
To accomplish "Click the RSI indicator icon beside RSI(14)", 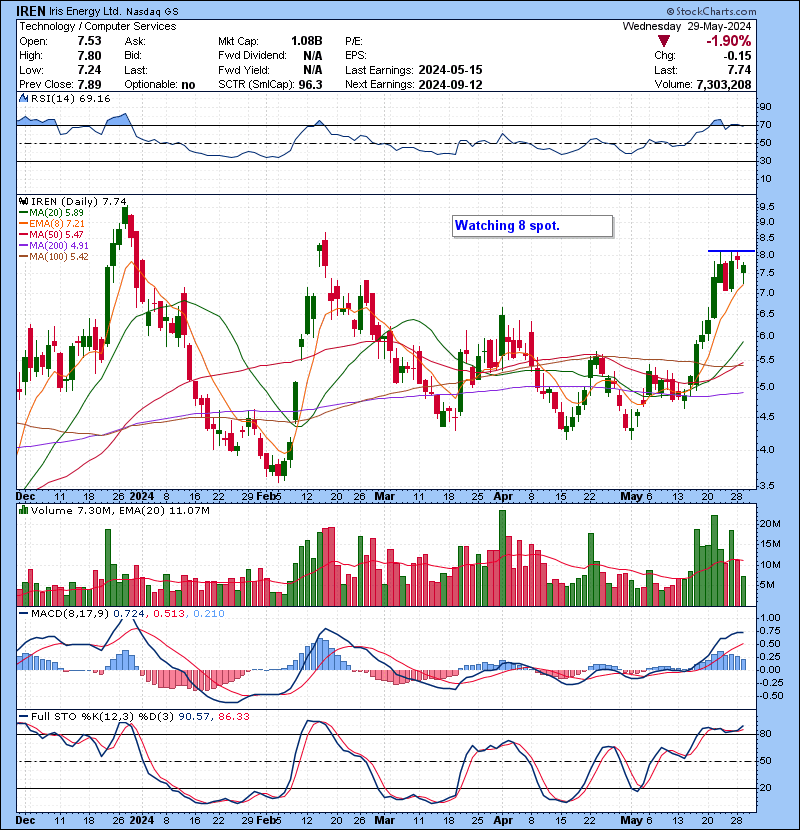I will 23,98.
